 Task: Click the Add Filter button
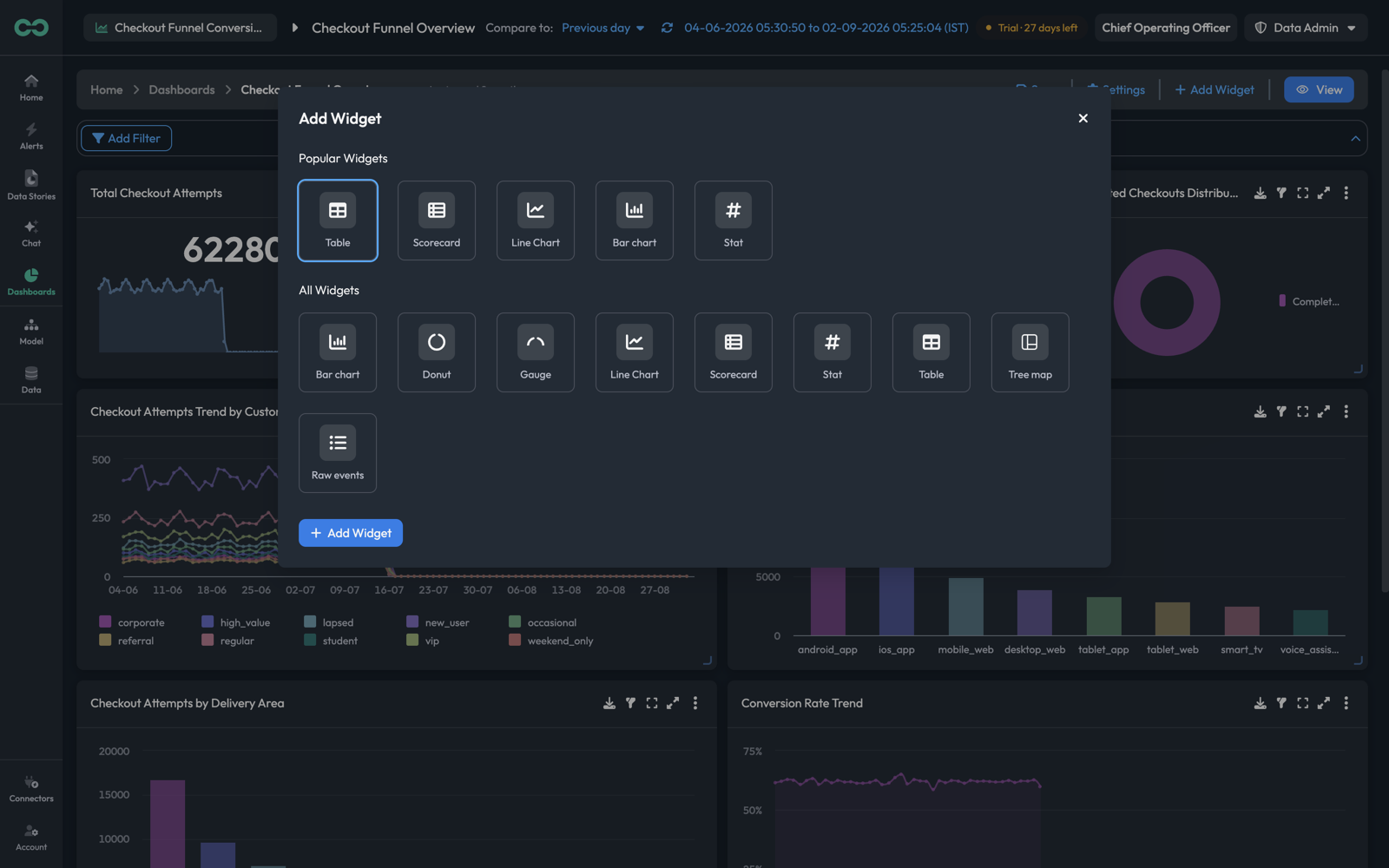126,138
